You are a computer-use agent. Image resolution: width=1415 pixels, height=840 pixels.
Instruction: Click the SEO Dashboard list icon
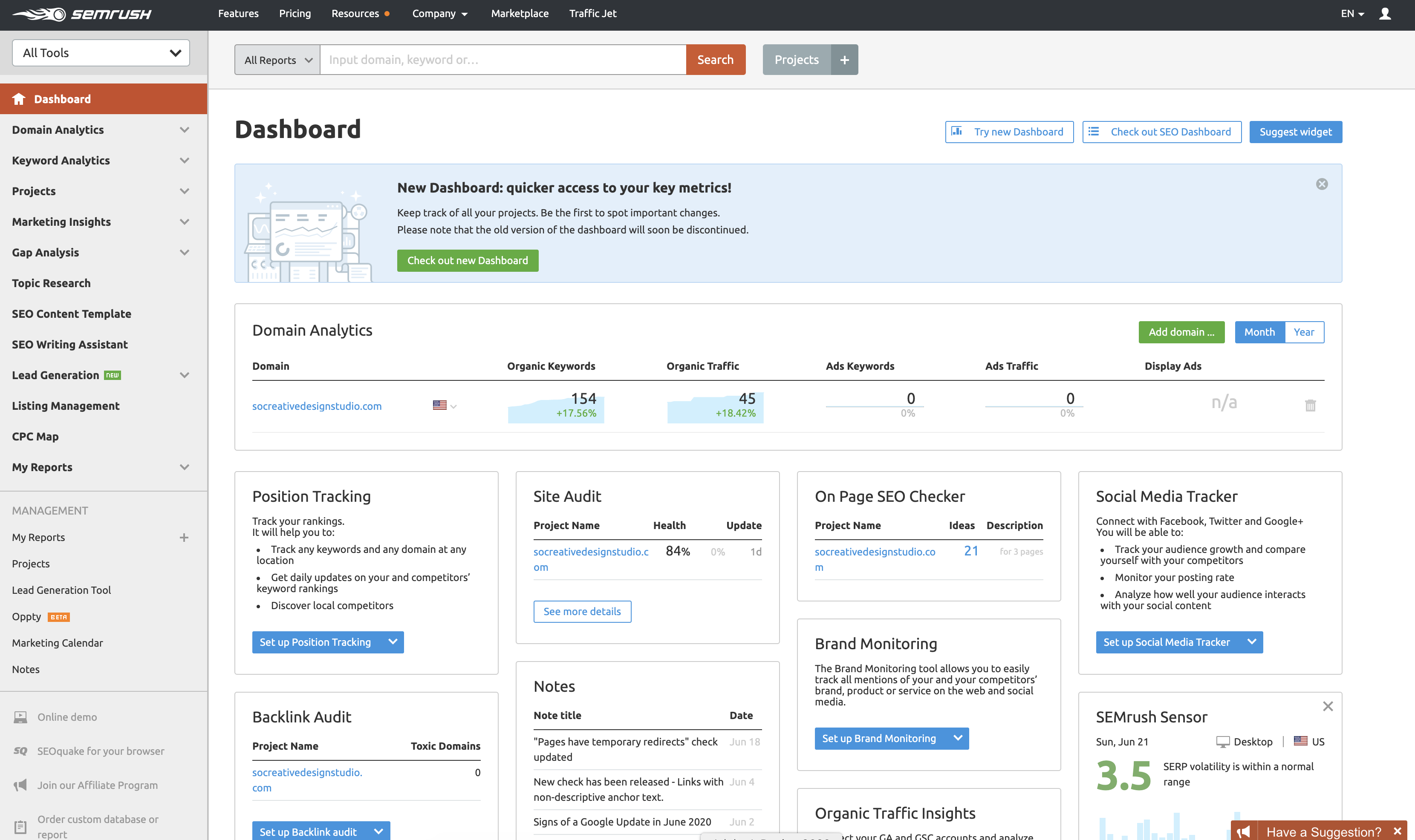1093,131
